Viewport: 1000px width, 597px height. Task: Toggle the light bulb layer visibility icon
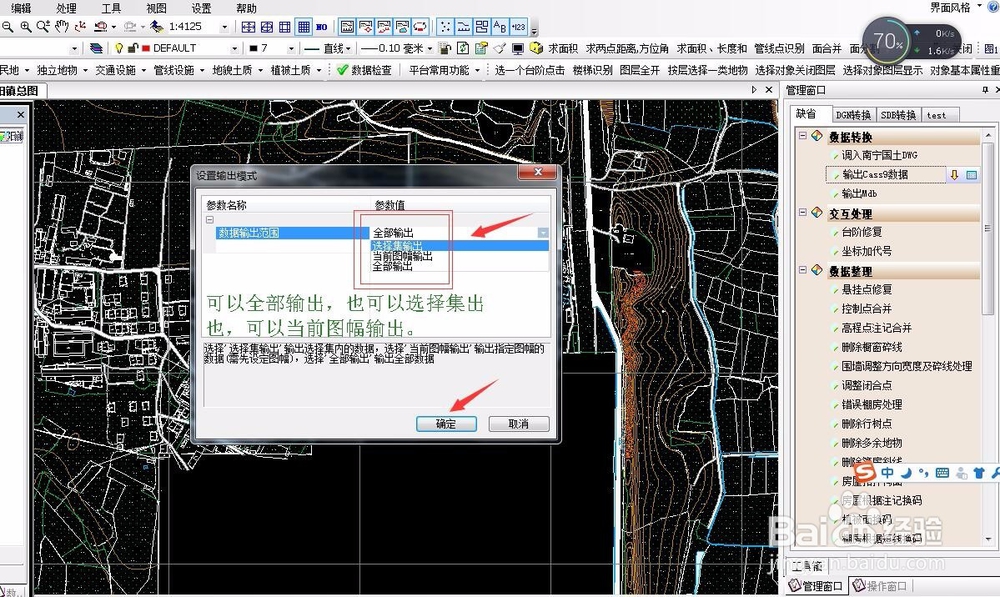tap(119, 48)
